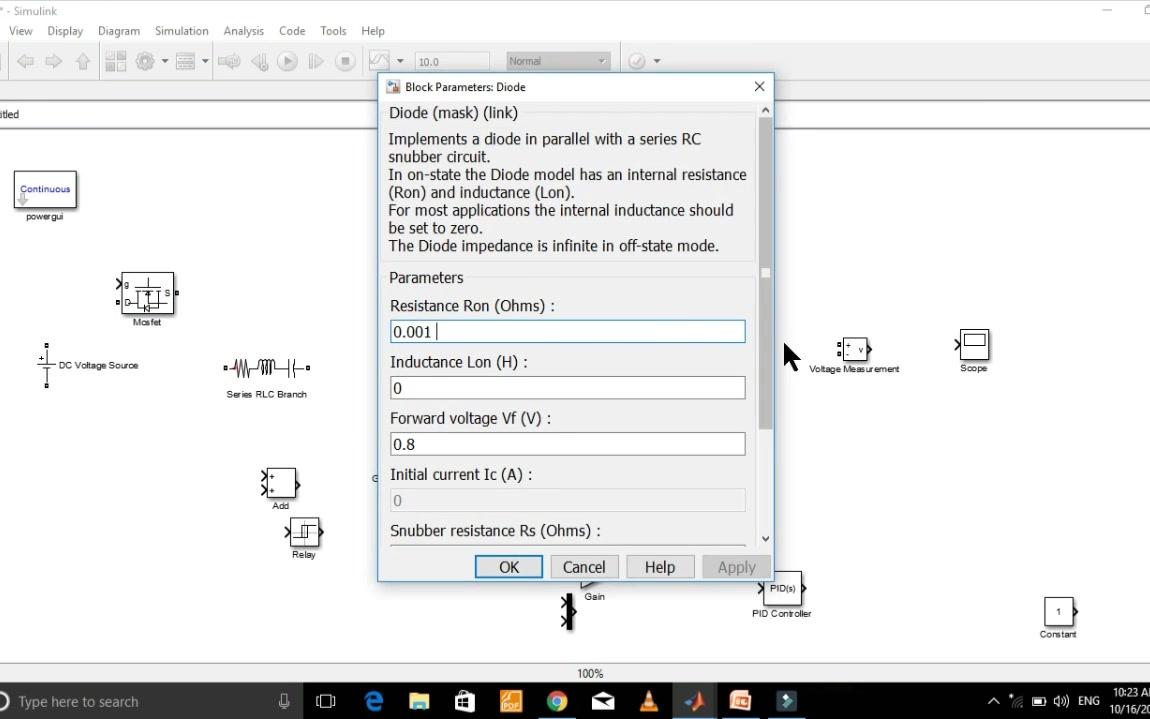Open Google Chrome from taskbar
Screen dimensions: 1150x719
pos(557,701)
